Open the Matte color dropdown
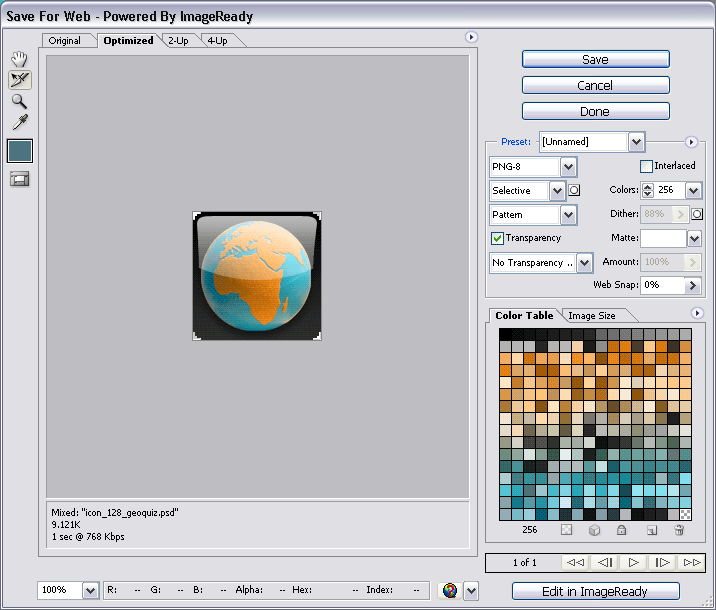This screenshot has width=716, height=610. (x=695, y=238)
